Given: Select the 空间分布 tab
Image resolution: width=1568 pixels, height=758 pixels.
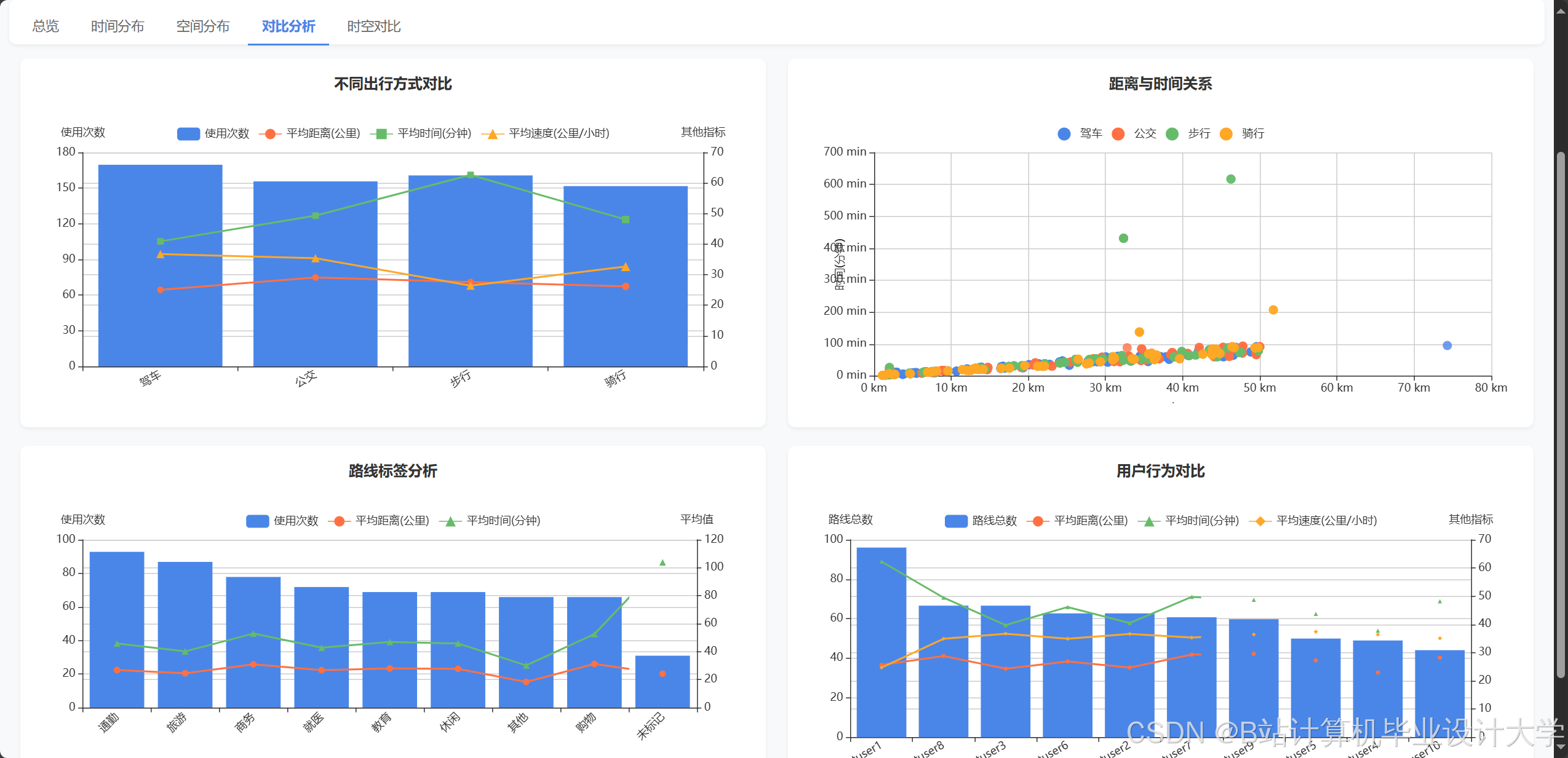Looking at the screenshot, I should (x=202, y=26).
